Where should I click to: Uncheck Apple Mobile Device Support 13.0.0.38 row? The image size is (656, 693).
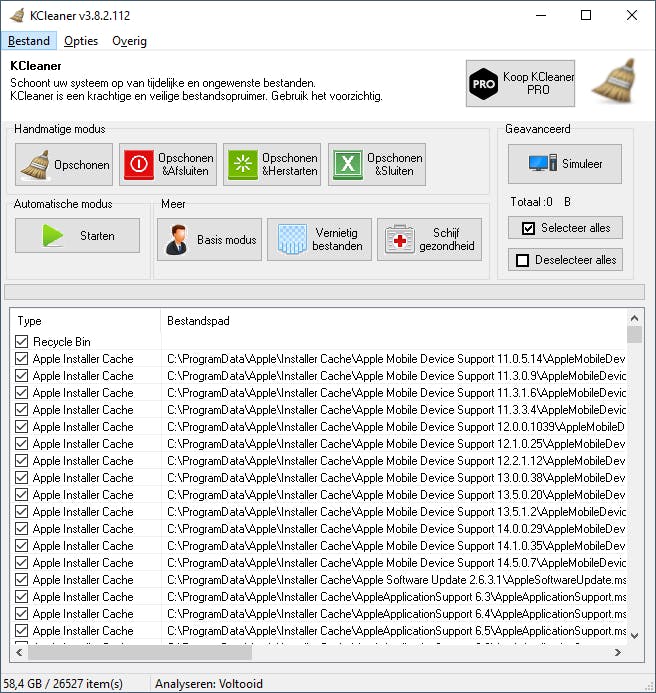tap(21, 478)
